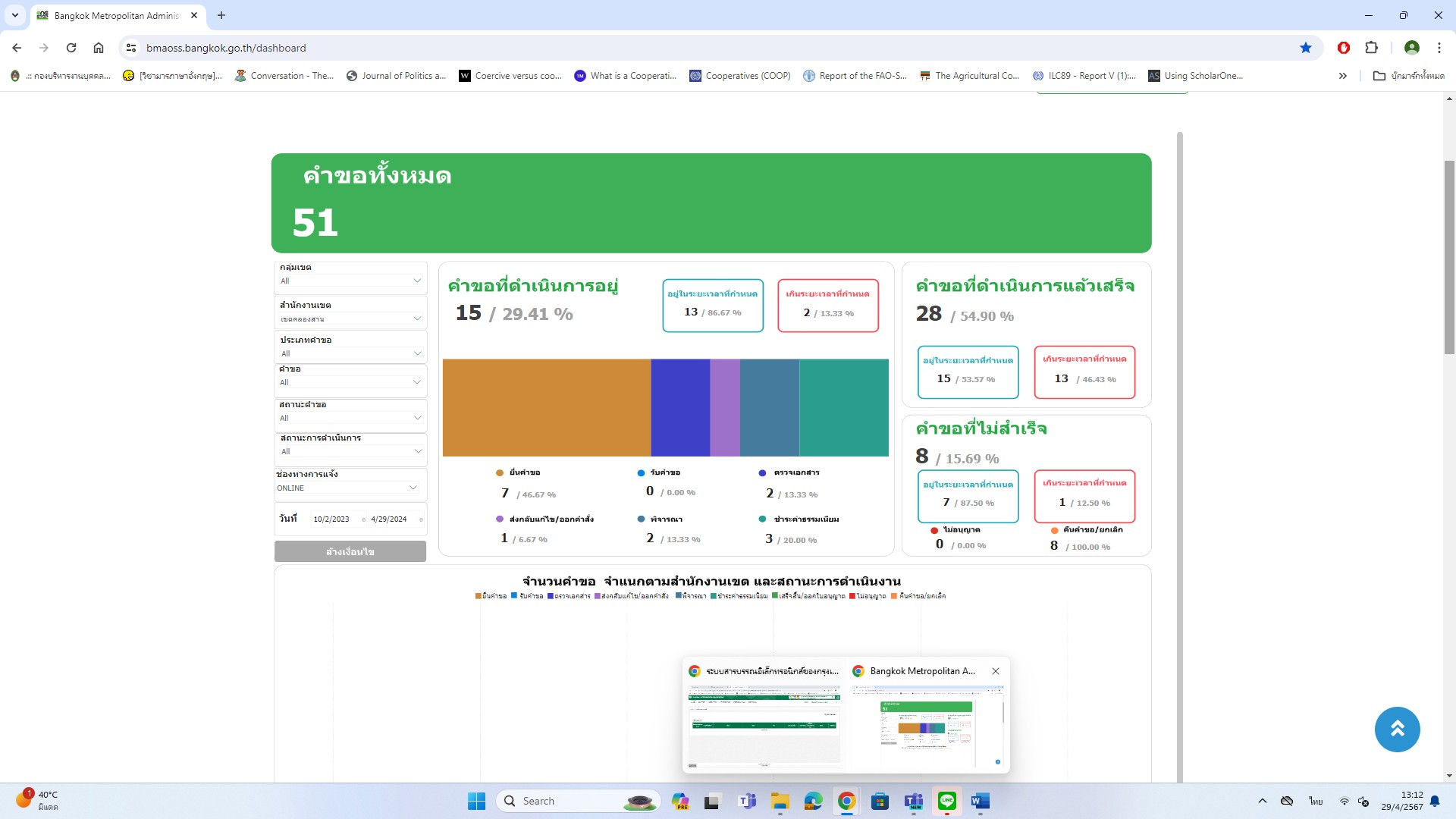1456x819 pixels.
Task: Click the ล้างเงื่อนไข clear filters button
Action: (350, 551)
